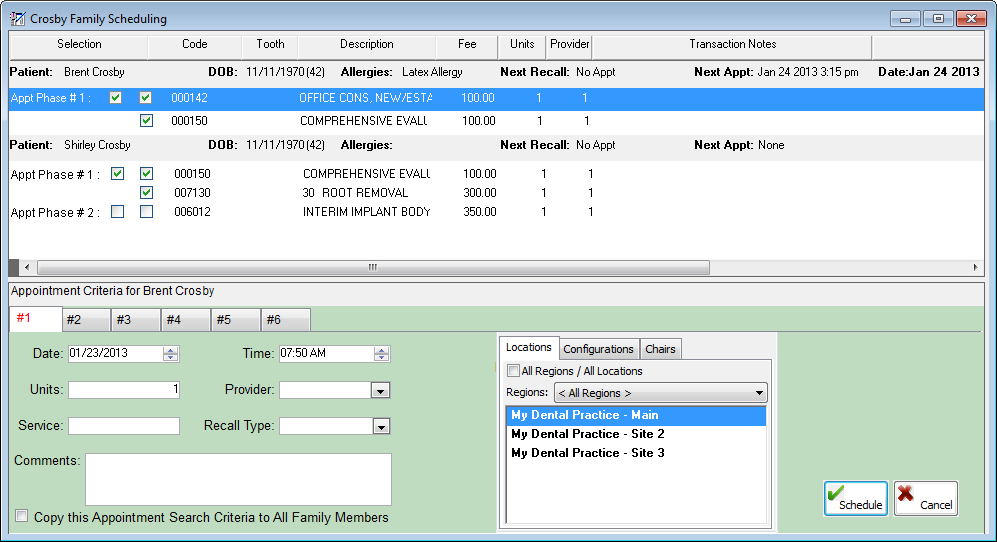Screen dimensions: 997x542
Task: Enable All Regions / All Locations checkbox
Action: tap(513, 370)
